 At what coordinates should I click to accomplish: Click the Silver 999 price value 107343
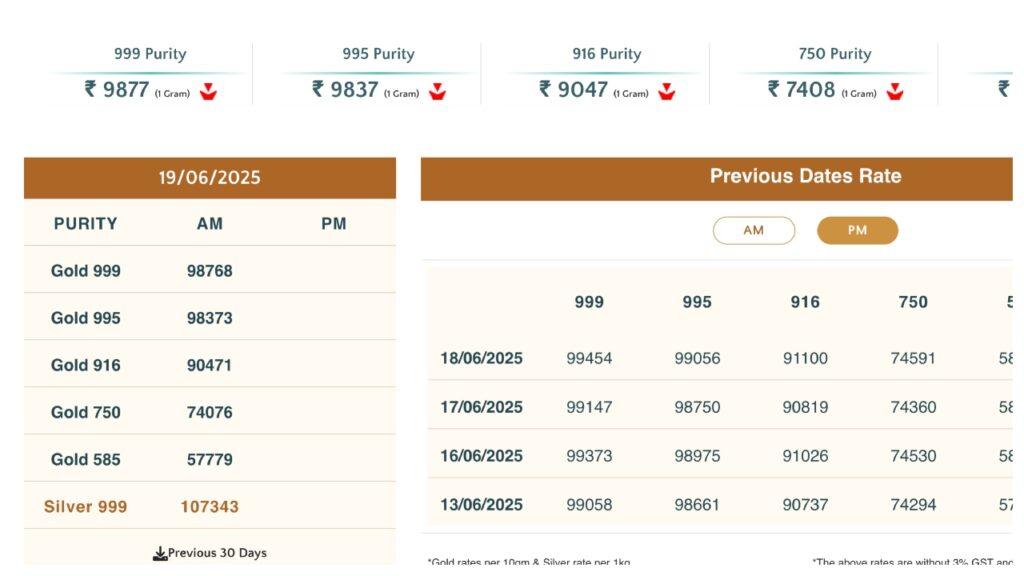pyautogui.click(x=209, y=506)
